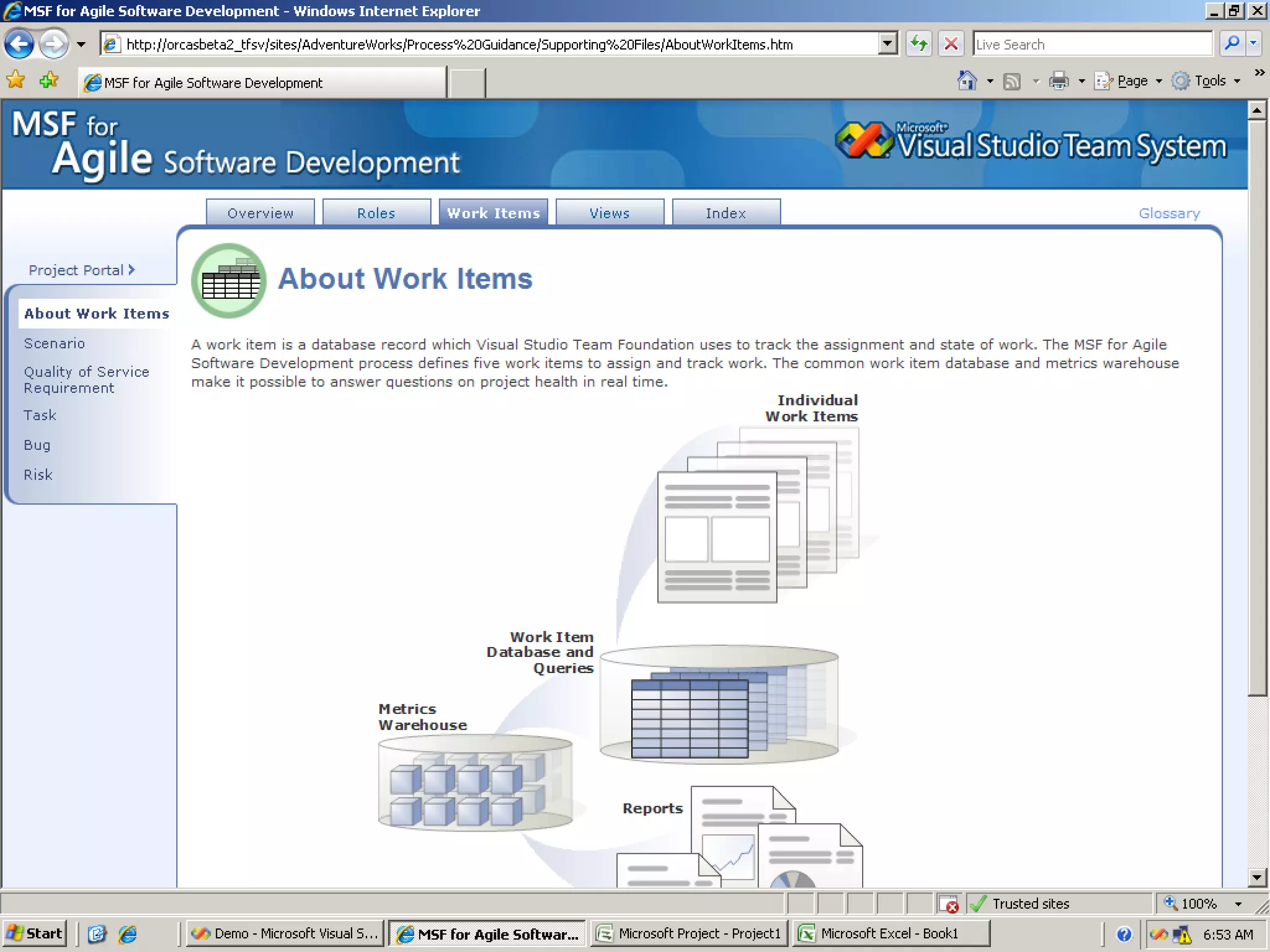Open the Page menu dropdown
This screenshot has width=1270, height=952.
tap(1132, 81)
